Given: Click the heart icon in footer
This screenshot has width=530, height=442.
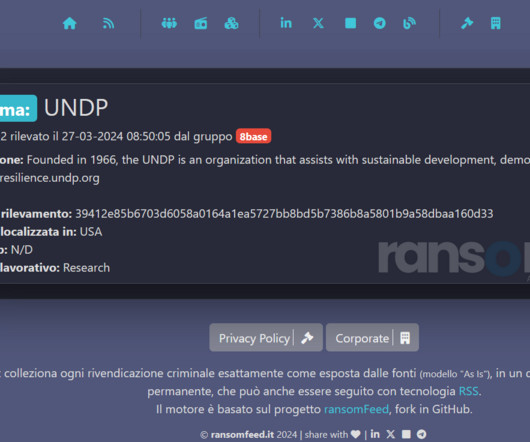Looking at the screenshot, I should (356, 434).
